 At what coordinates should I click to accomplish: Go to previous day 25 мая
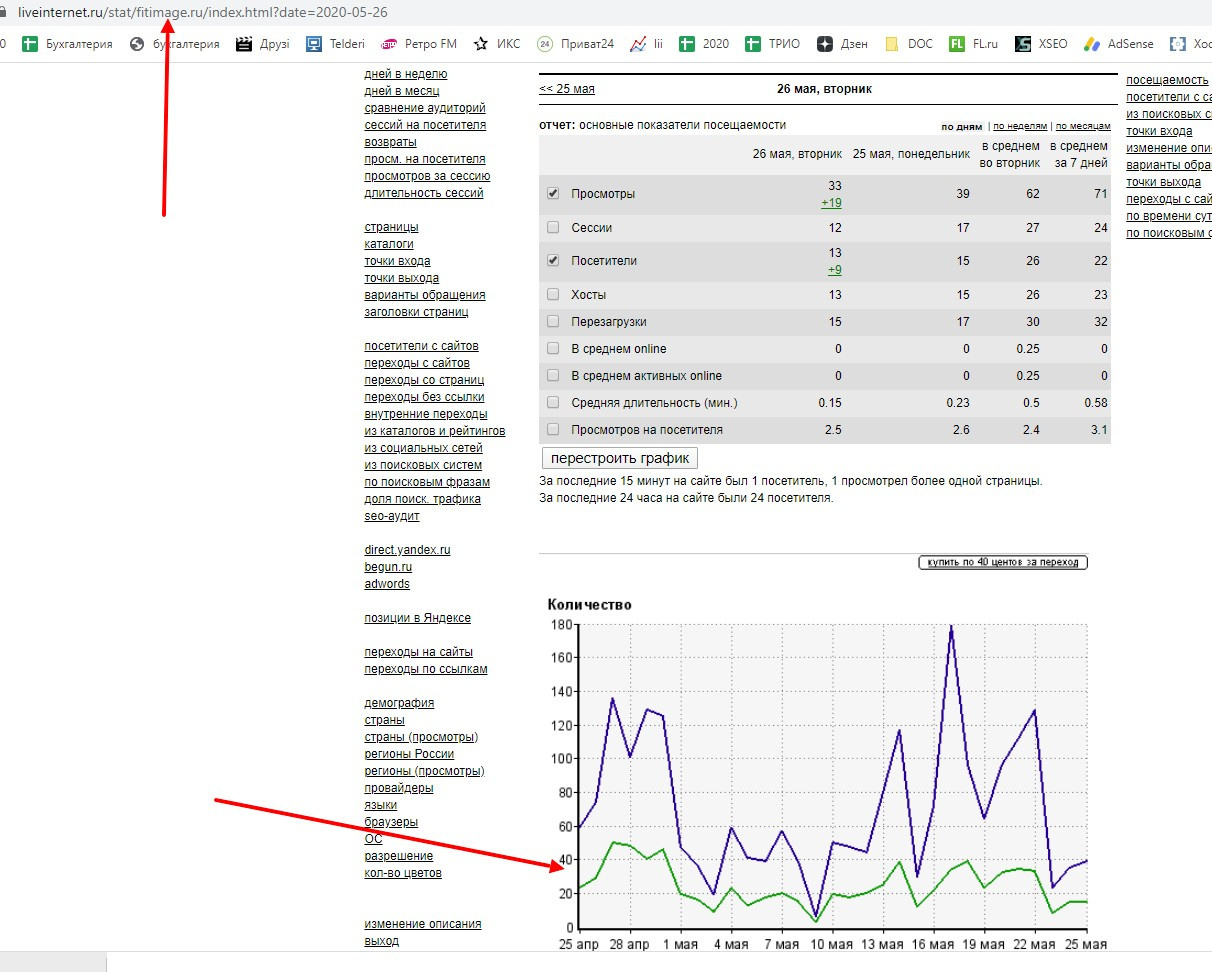click(x=567, y=89)
